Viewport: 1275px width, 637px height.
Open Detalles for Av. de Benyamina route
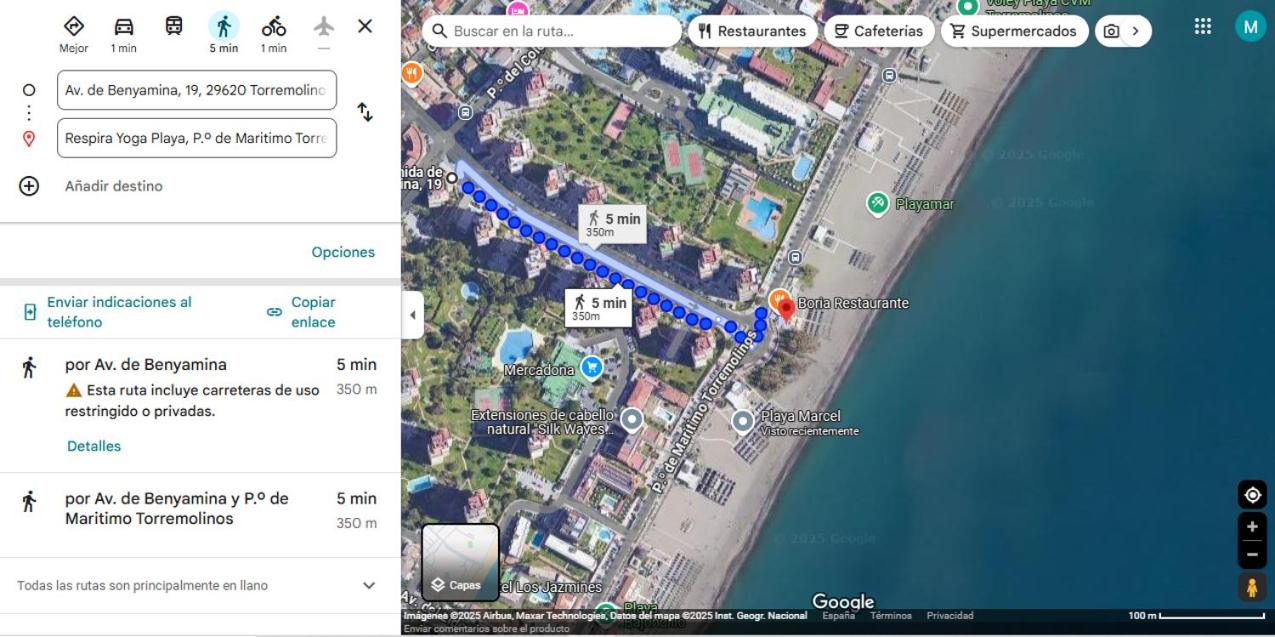coord(94,446)
